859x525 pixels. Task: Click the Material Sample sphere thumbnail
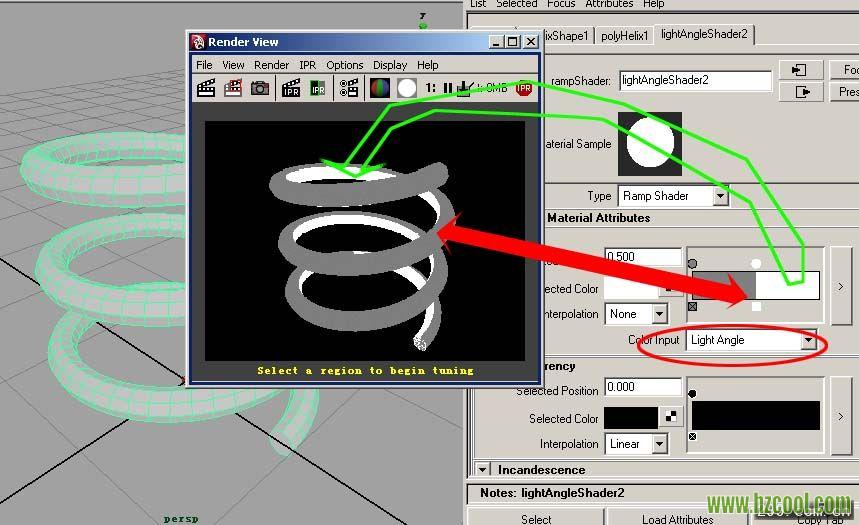[650, 144]
